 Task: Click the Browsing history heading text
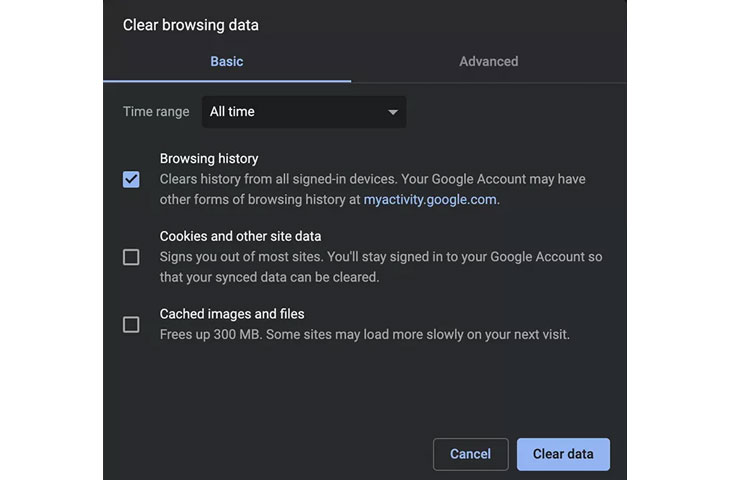pyautogui.click(x=209, y=159)
